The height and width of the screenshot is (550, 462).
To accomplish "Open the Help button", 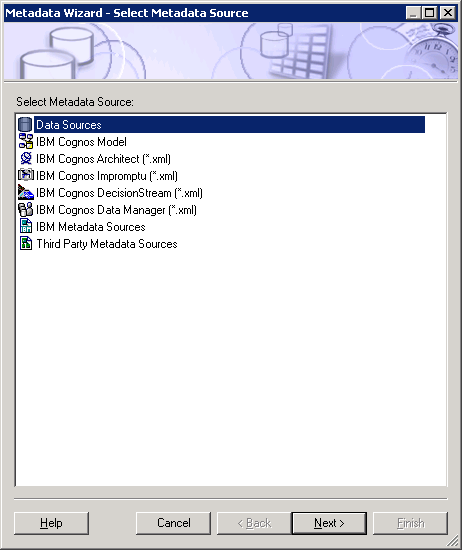I will (x=52, y=523).
